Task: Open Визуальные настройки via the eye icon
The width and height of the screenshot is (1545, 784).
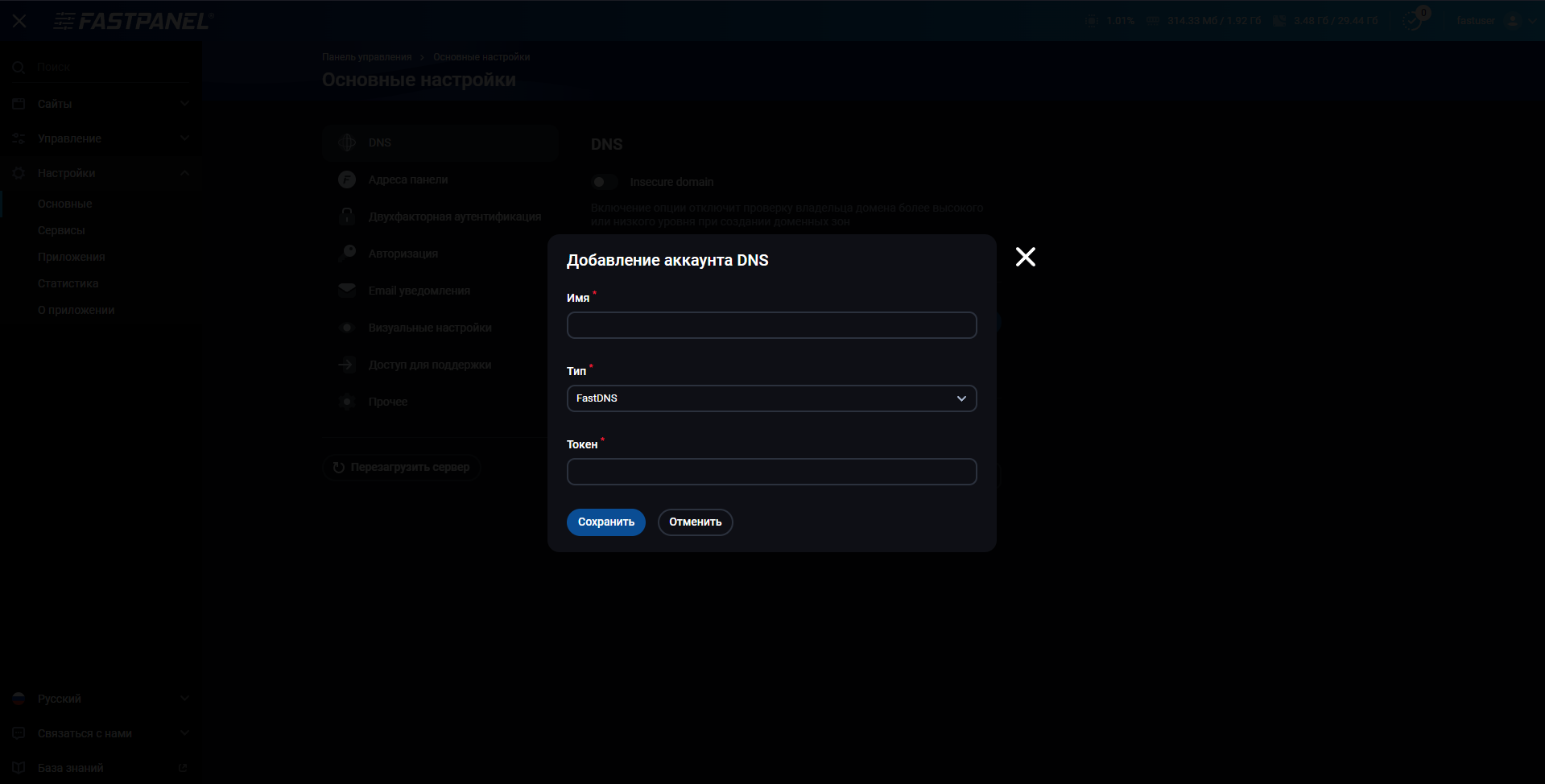Action: click(x=347, y=327)
